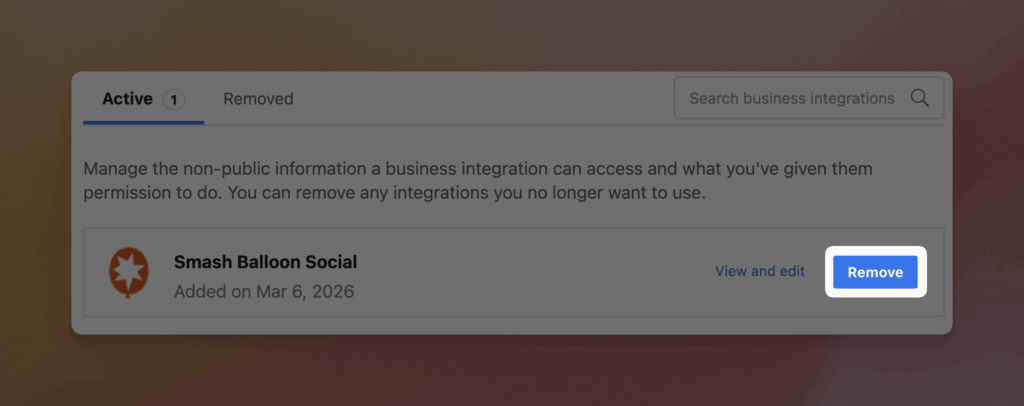The image size is (1024, 406).
Task: Click the blank area right of Removed tab
Action: tap(480, 99)
